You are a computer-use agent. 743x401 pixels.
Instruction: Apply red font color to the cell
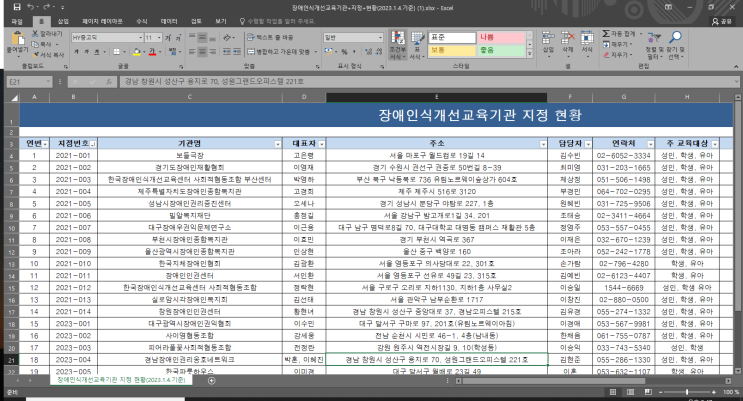point(152,52)
